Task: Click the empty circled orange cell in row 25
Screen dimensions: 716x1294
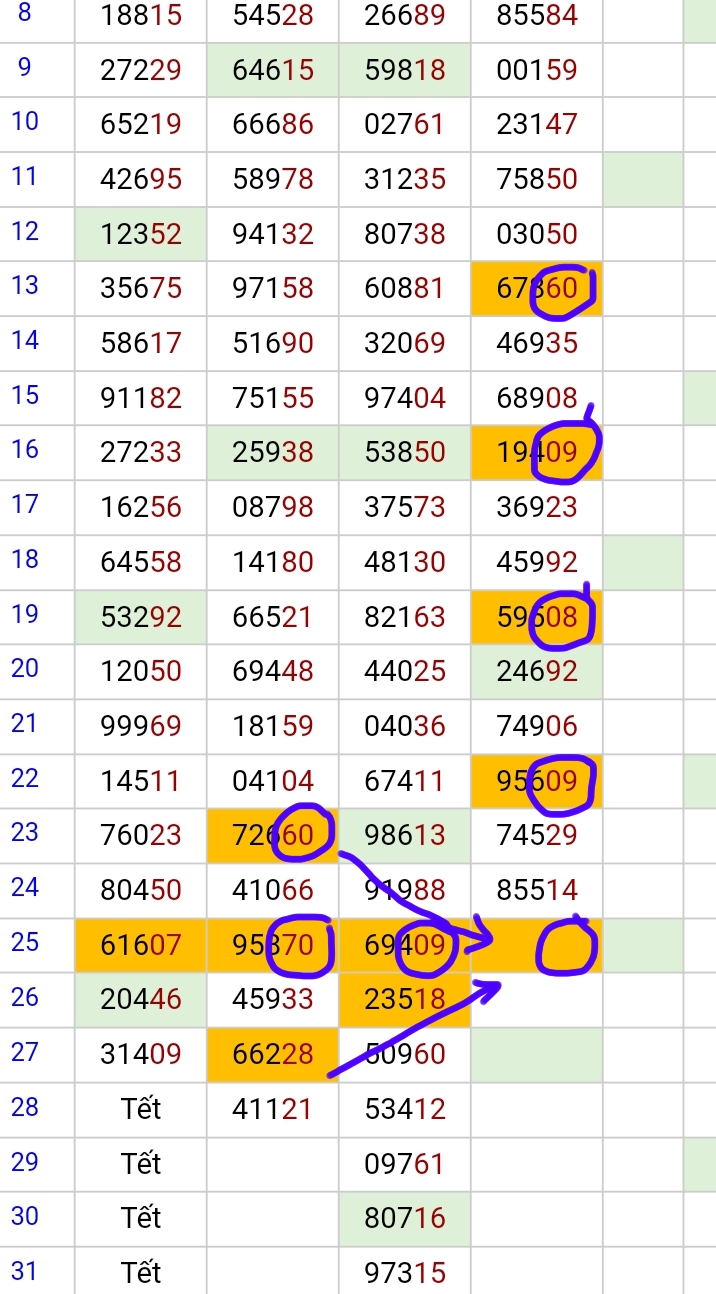Action: click(537, 944)
